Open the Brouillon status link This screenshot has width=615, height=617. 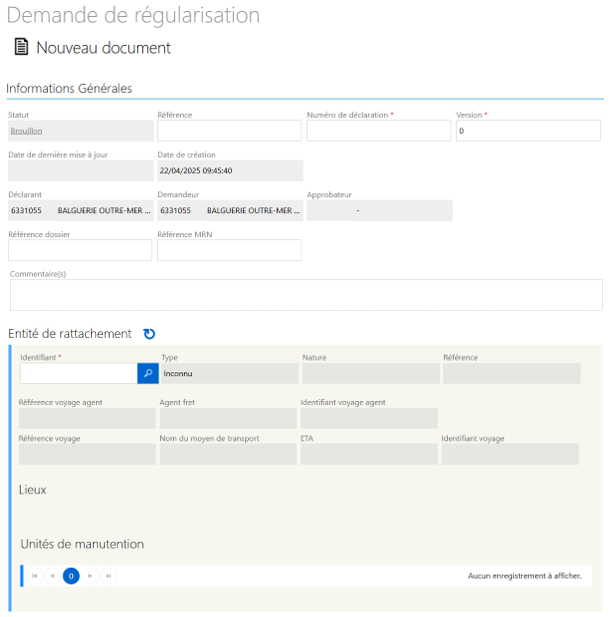pos(26,131)
